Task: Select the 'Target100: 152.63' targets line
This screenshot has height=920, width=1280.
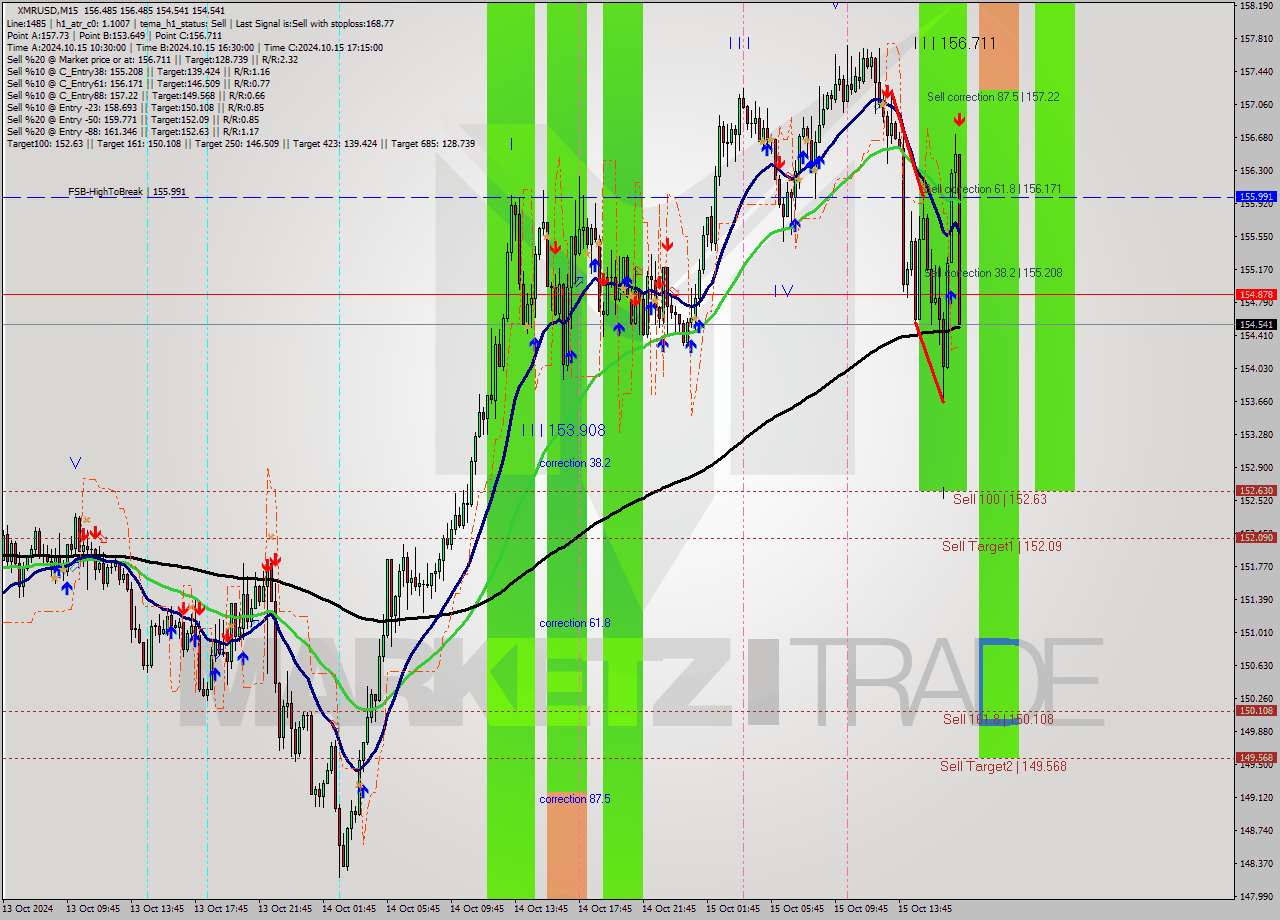Action: coord(240,143)
